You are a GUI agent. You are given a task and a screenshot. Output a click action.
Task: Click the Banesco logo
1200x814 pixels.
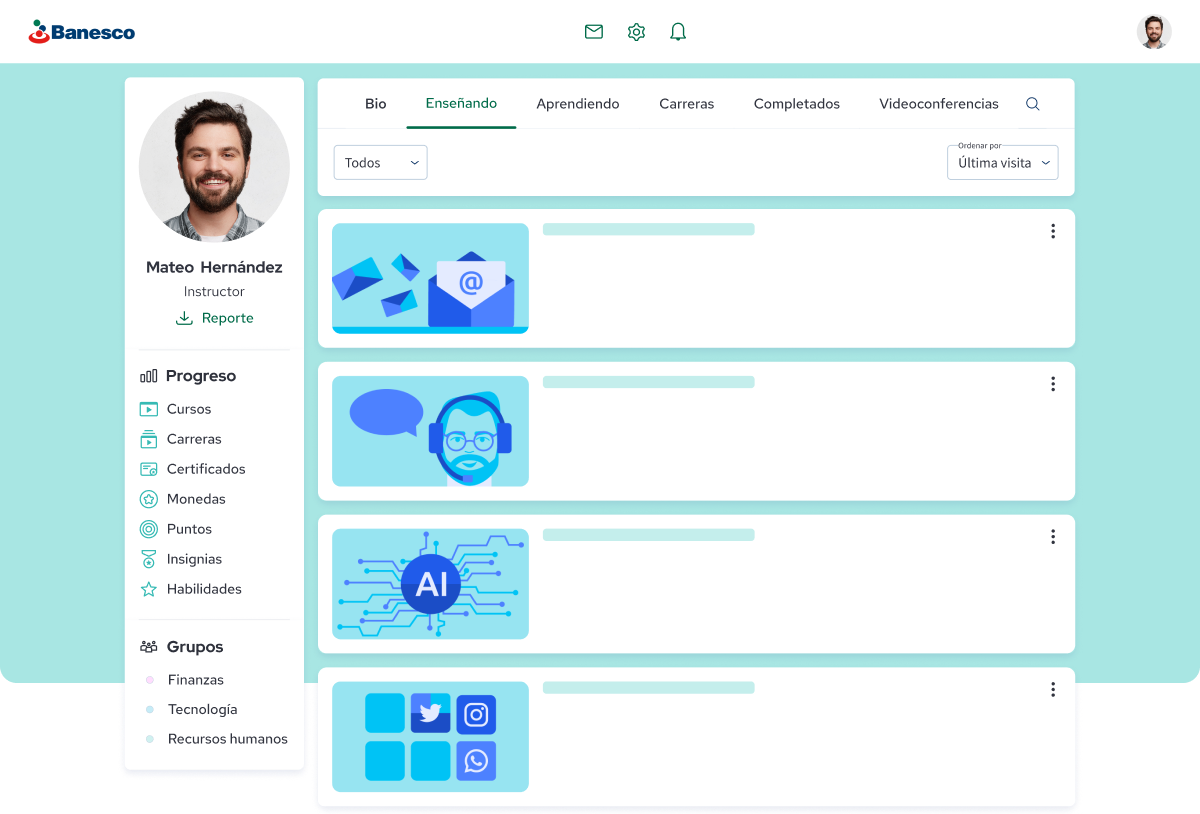(x=82, y=32)
